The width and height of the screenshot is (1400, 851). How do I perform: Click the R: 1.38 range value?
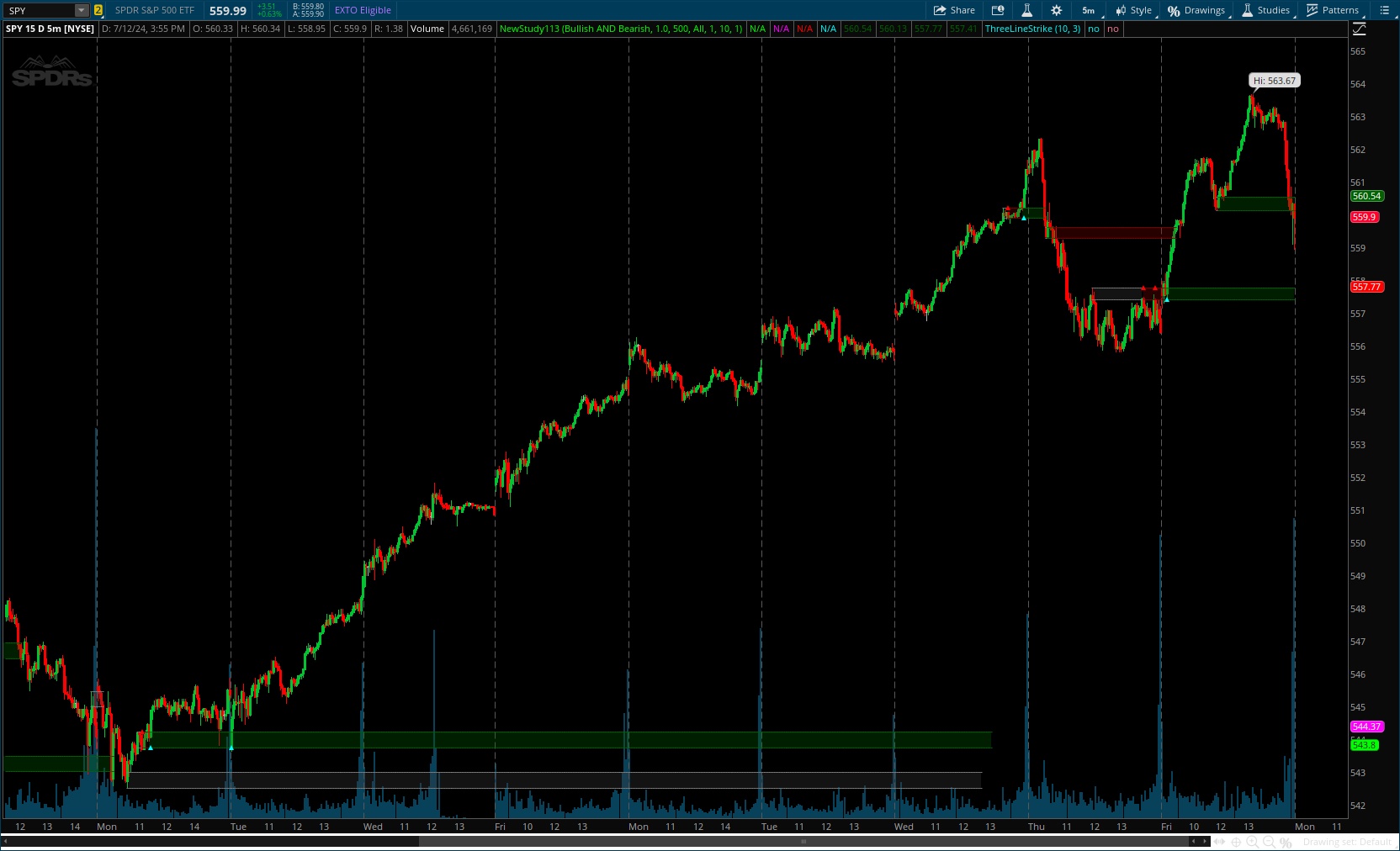tap(389, 29)
